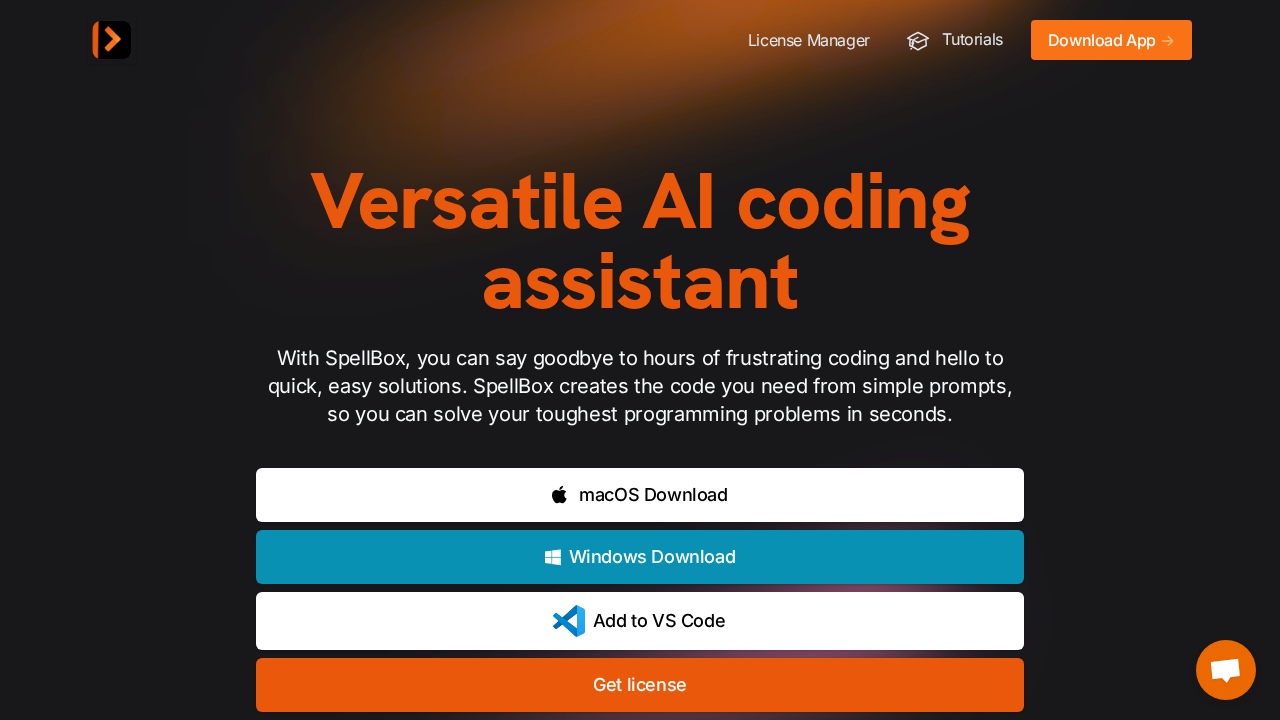This screenshot has height=720, width=1280.
Task: Click the Versatile AI coding assistant headline
Action: pos(640,240)
